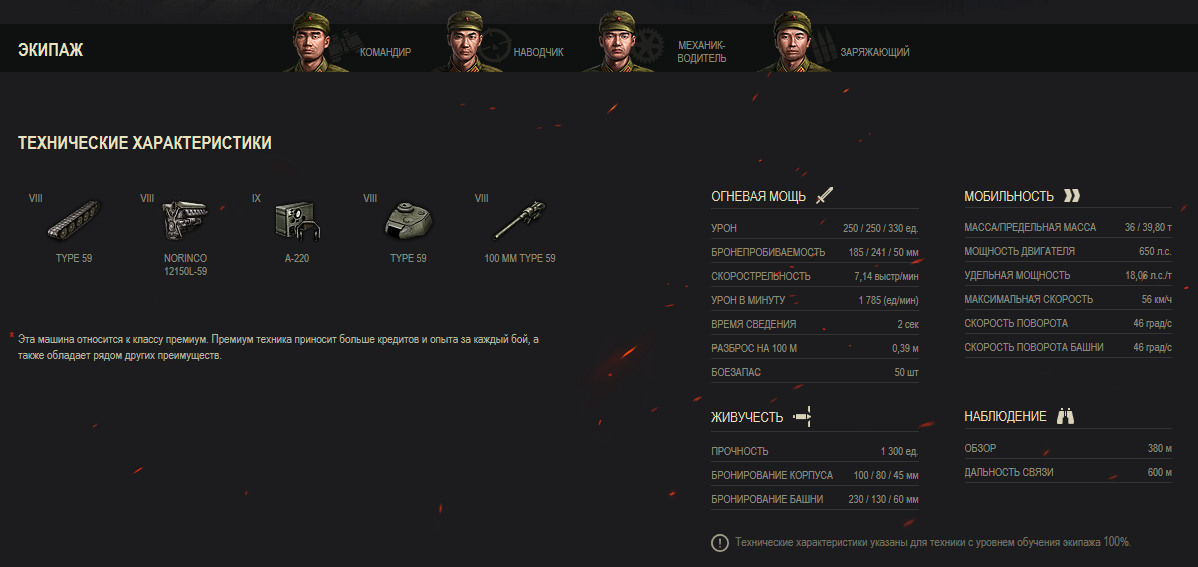Click the 100 мм Type 59 gun icon
The image size is (1198, 567).
520,220
